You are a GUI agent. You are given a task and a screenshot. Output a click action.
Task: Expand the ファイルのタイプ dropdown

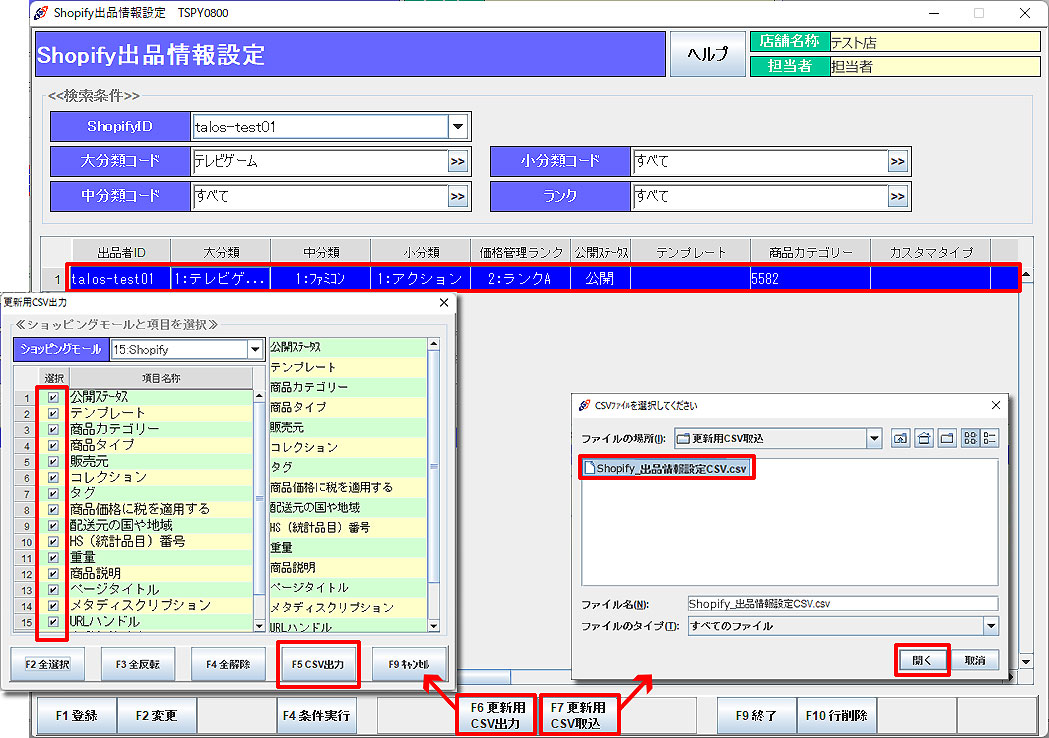990,626
